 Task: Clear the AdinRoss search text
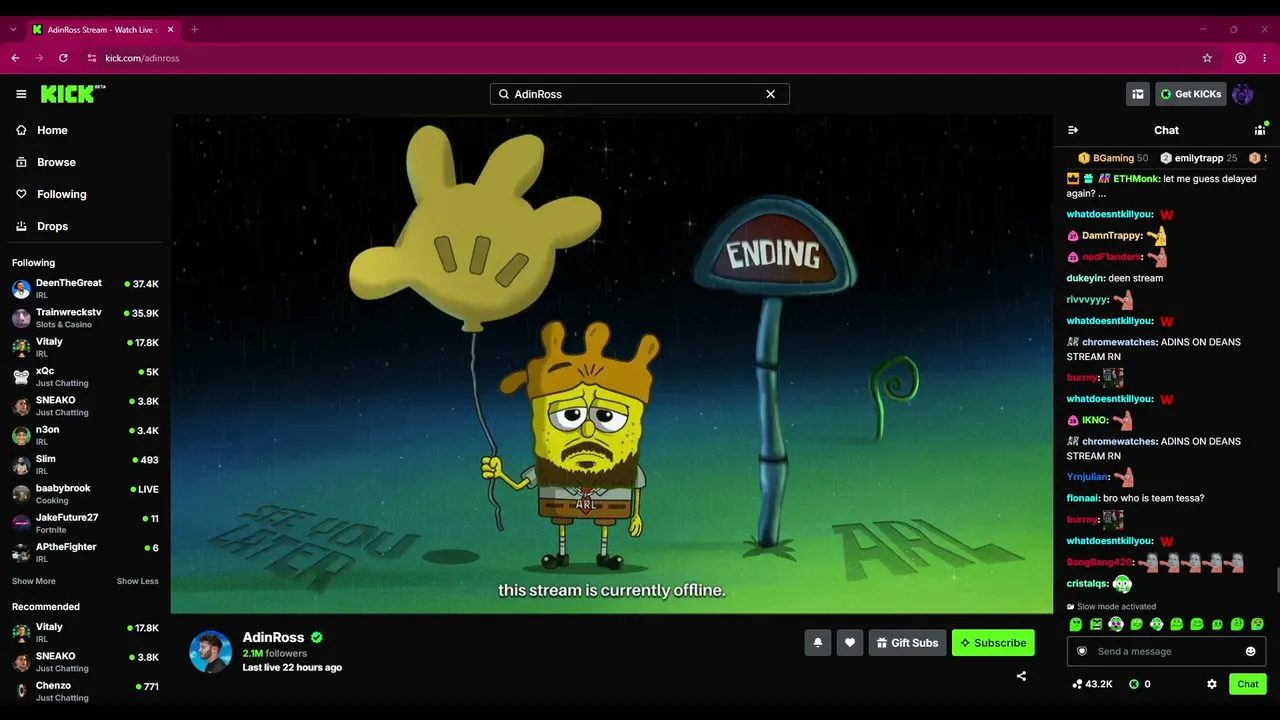tap(771, 94)
